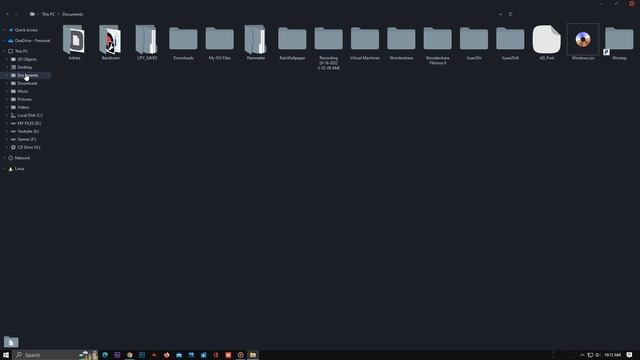Go back with the Back arrow
The height and width of the screenshot is (360, 640).
click(7, 14)
